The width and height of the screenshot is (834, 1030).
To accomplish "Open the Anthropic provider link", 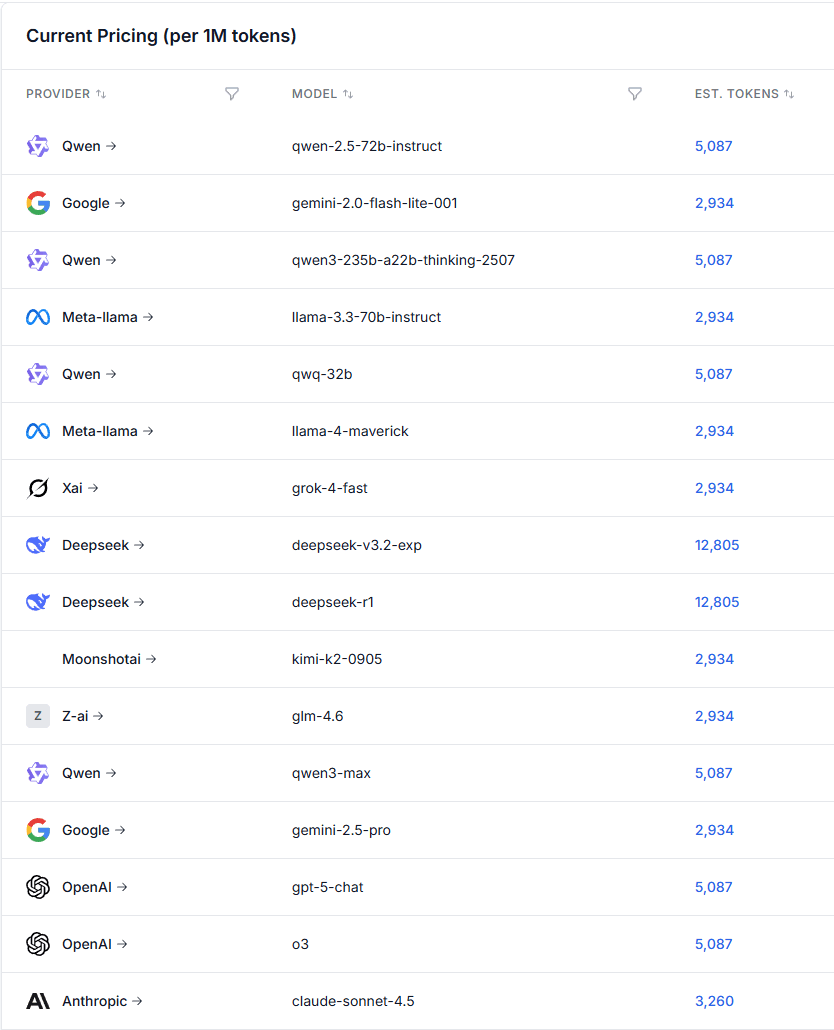I will pyautogui.click(x=102, y=1001).
